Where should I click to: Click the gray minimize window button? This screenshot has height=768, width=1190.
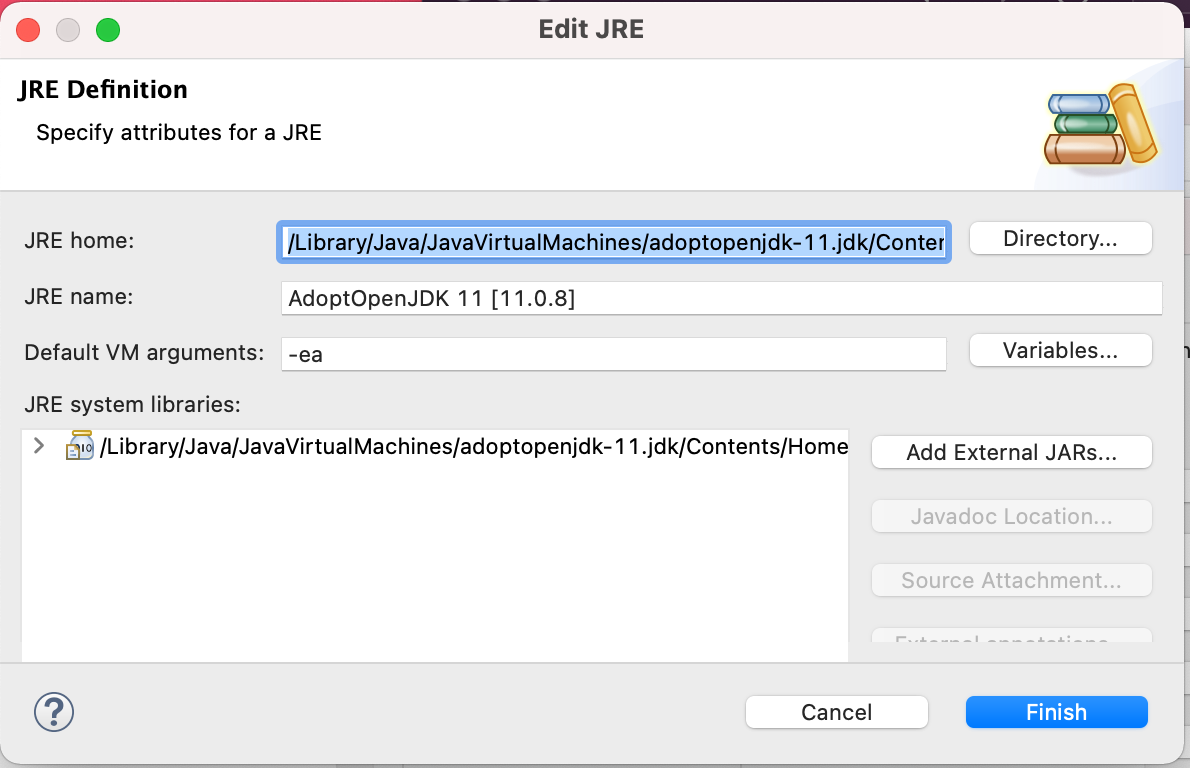pyautogui.click(x=68, y=30)
